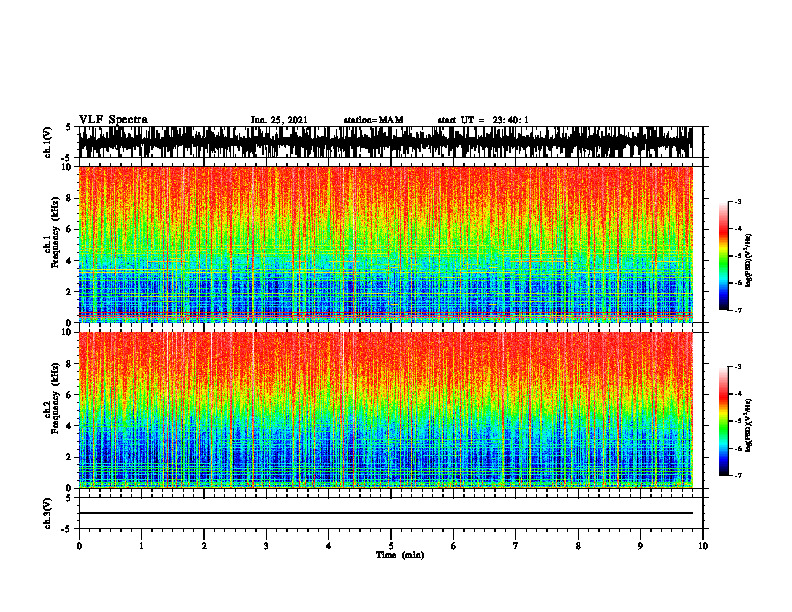Image resolution: width=792 pixels, height=612 pixels.
Task: Click the "station=MAM" header label
Action: [373, 120]
